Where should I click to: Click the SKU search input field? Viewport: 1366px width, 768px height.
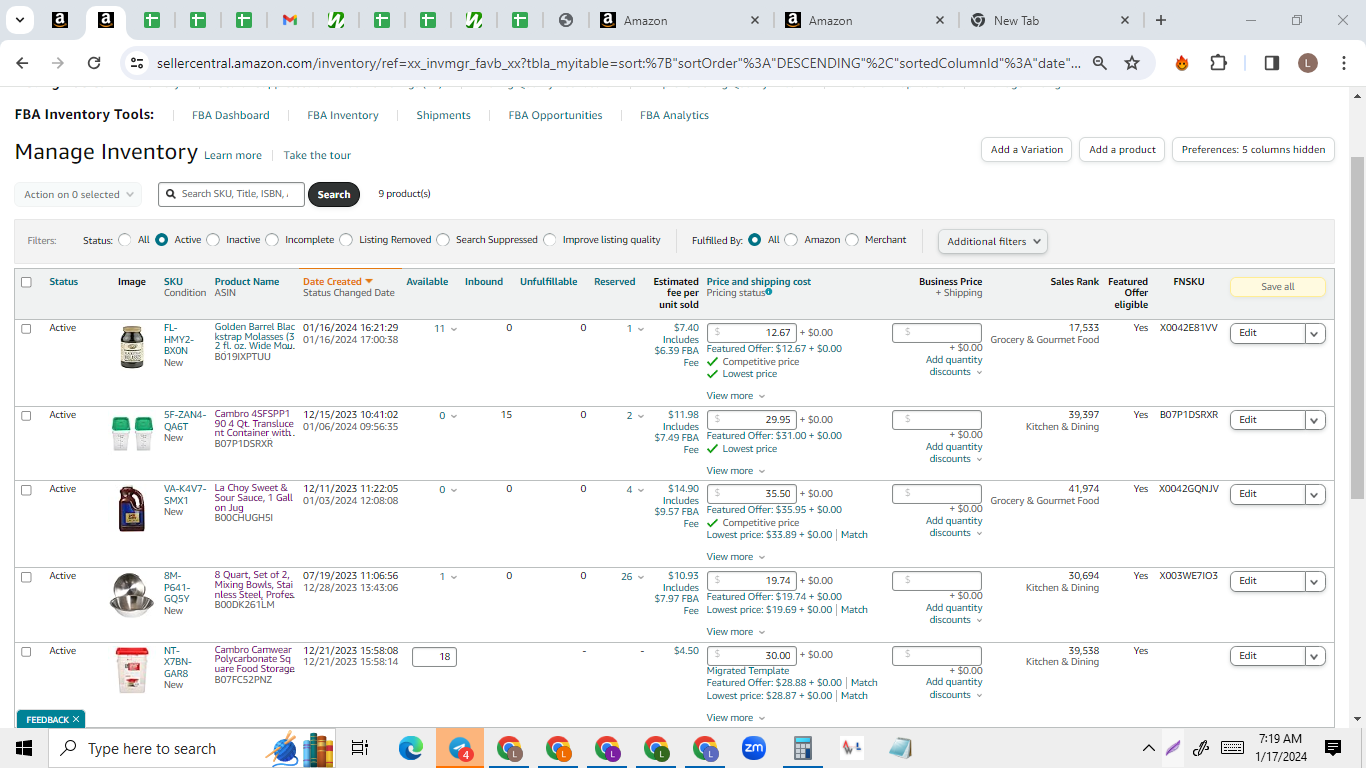232,194
